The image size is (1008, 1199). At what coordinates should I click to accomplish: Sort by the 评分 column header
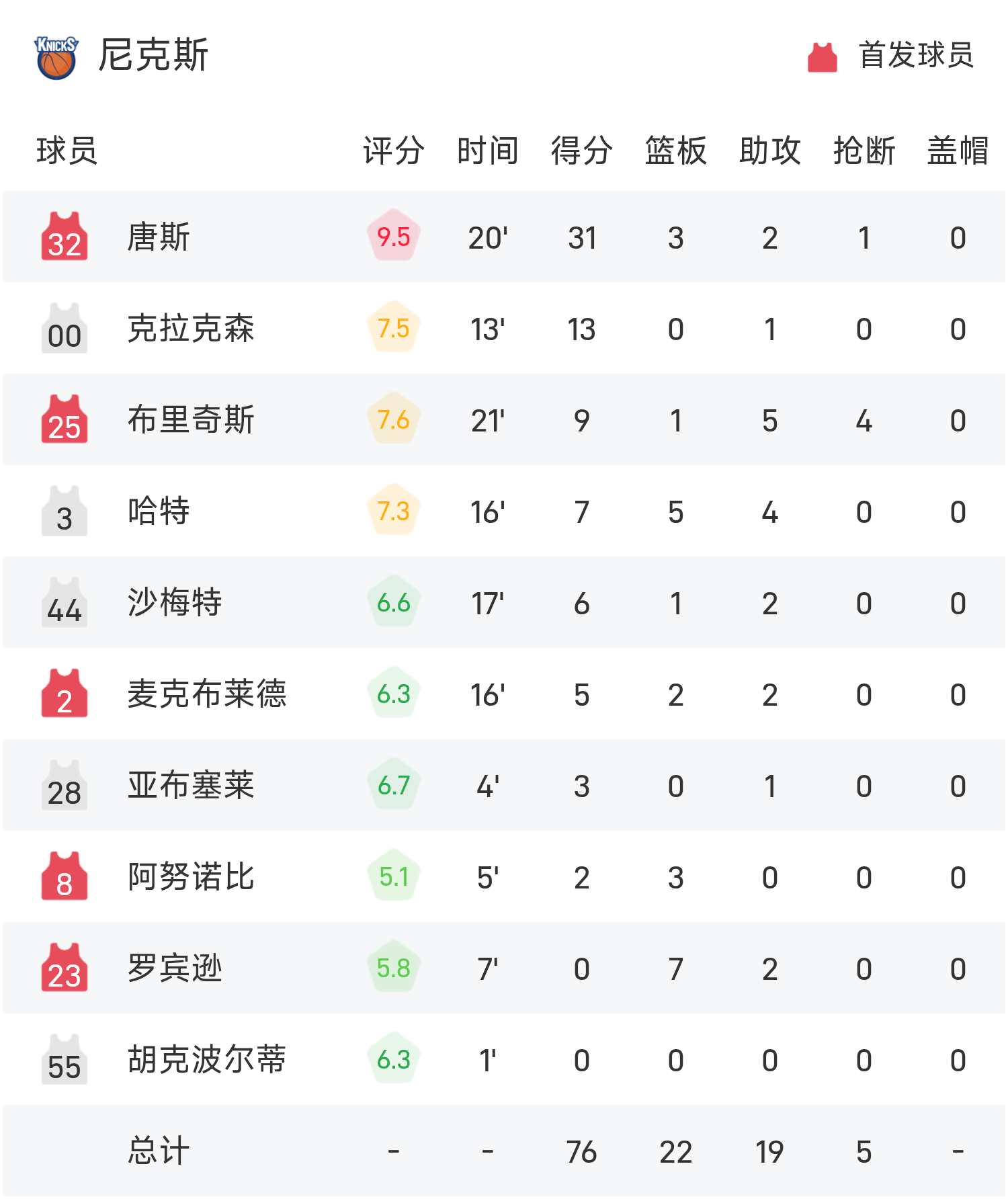pos(394,151)
